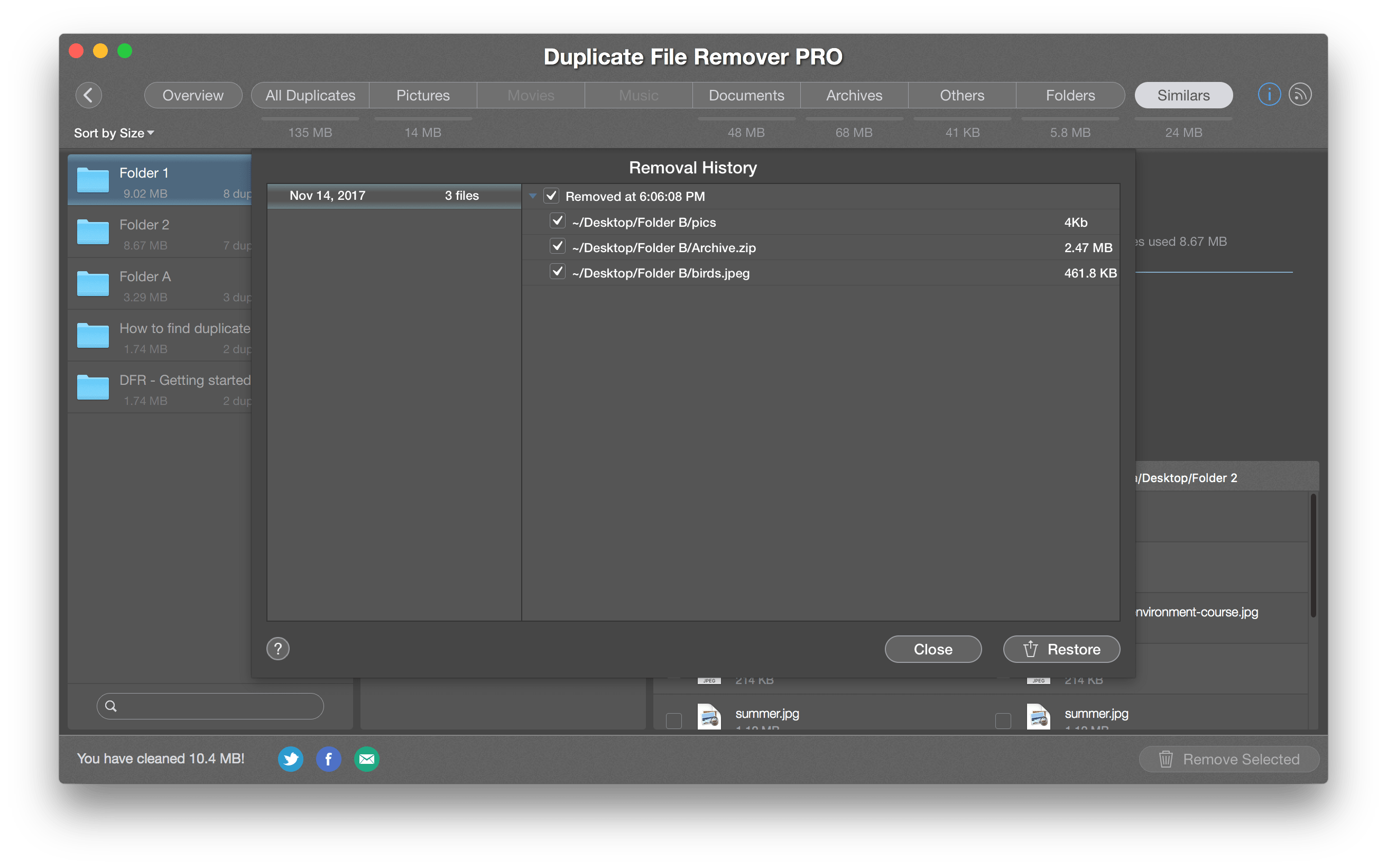Click the Restore icon button
The height and width of the screenshot is (868, 1387).
point(1063,649)
